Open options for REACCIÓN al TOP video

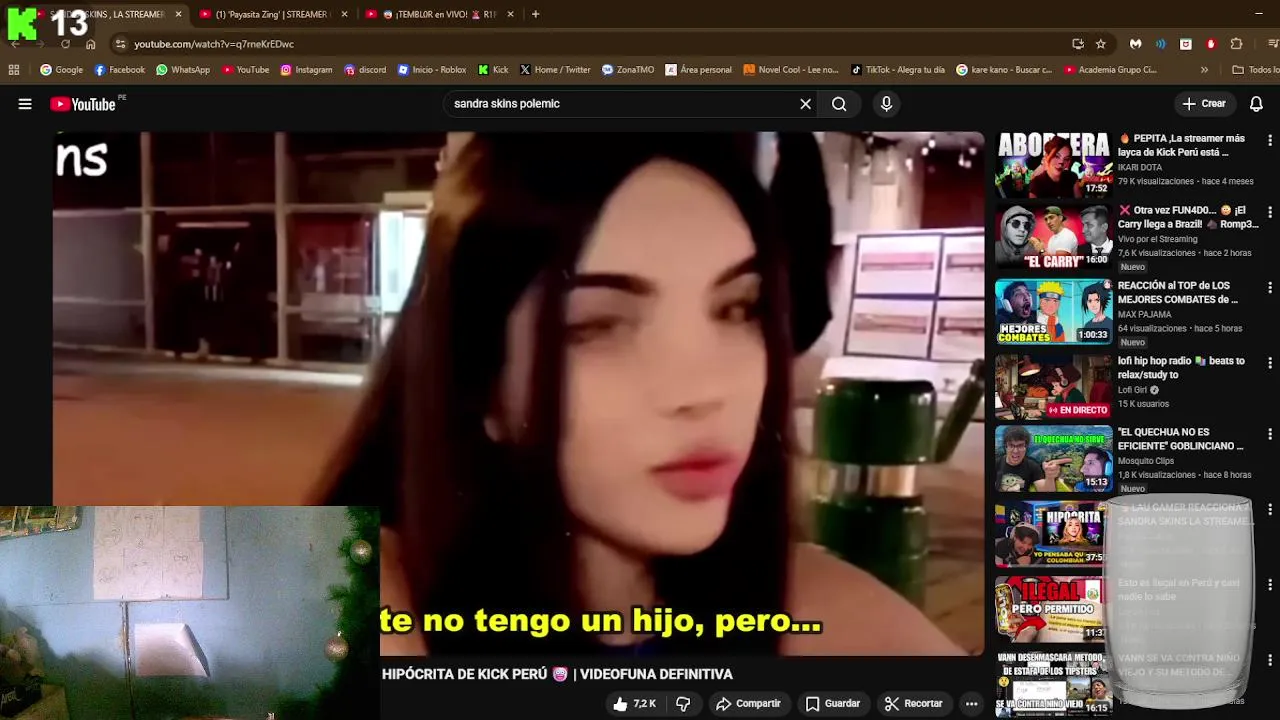pyautogui.click(x=1270, y=287)
